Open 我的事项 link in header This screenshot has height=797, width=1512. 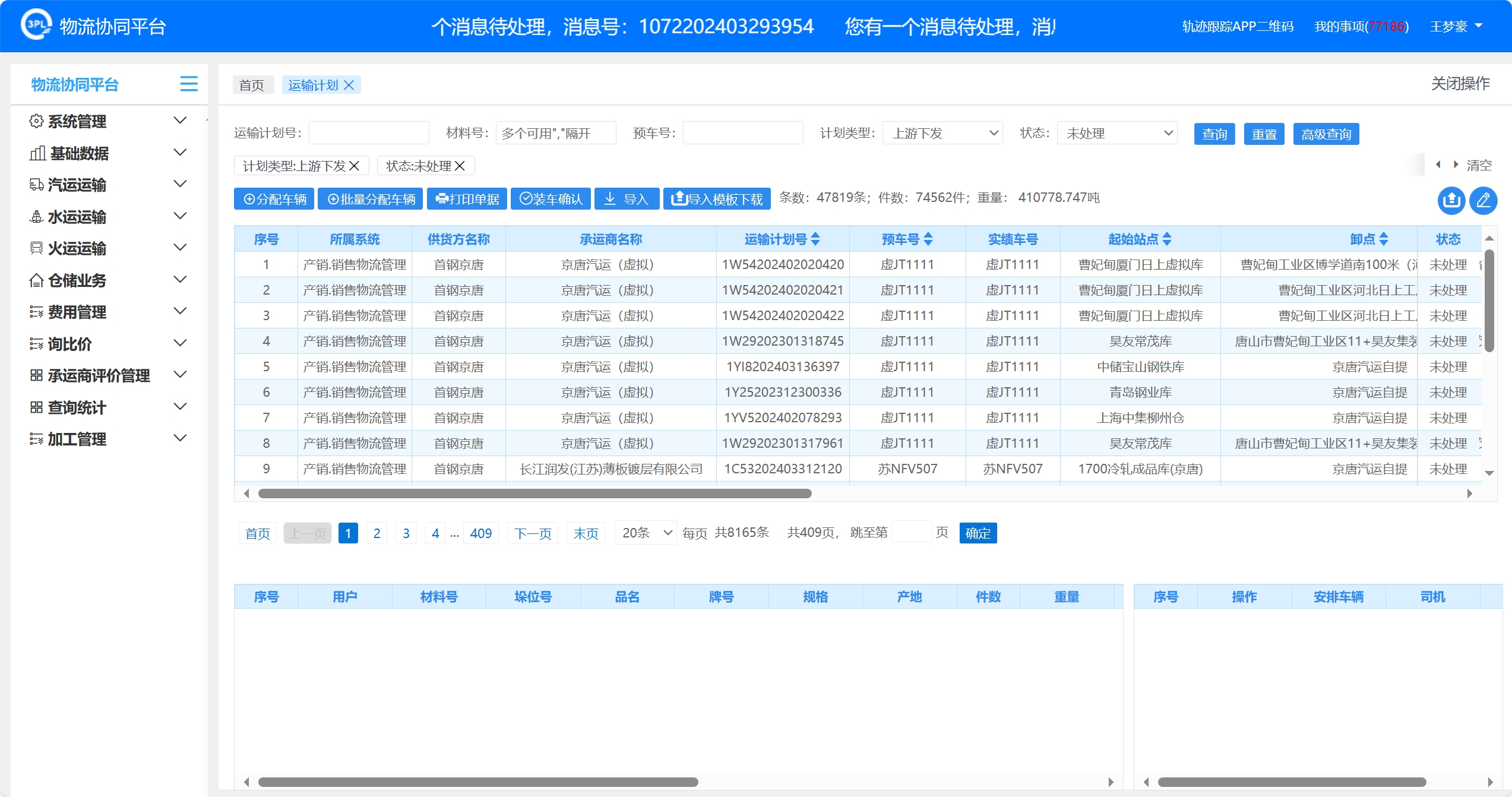(x=1361, y=26)
